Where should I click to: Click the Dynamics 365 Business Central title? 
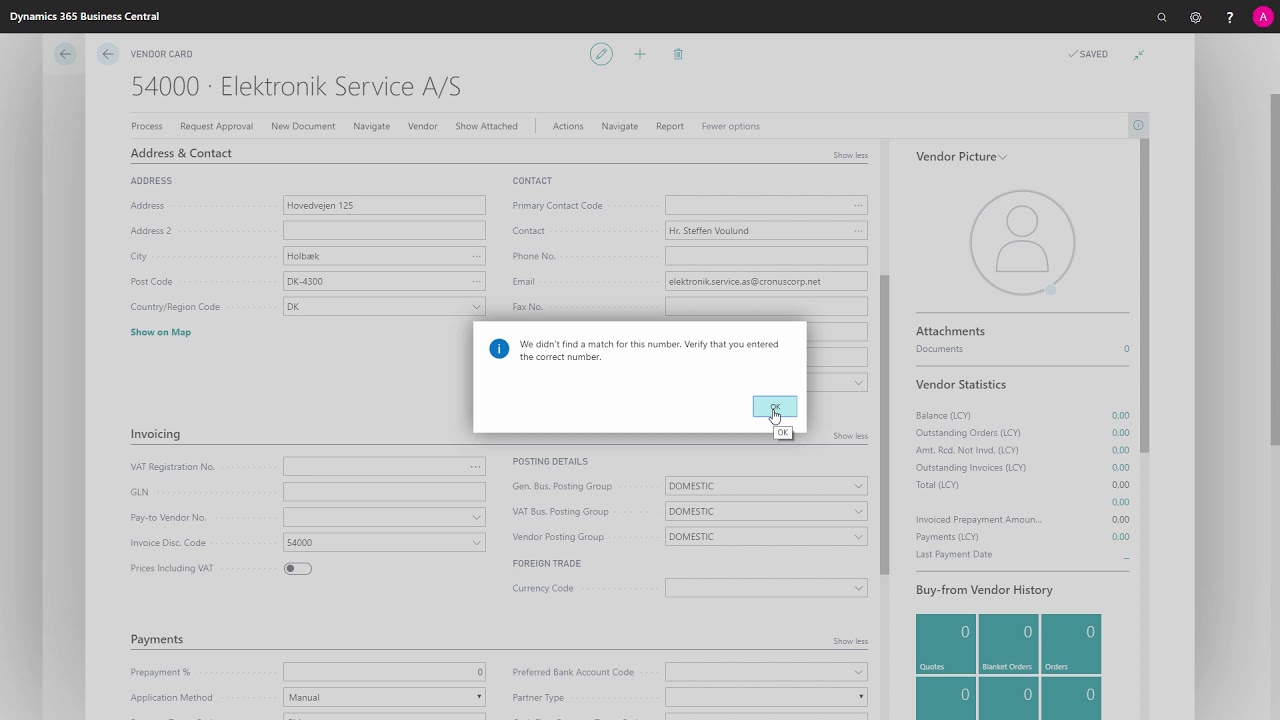tap(84, 16)
